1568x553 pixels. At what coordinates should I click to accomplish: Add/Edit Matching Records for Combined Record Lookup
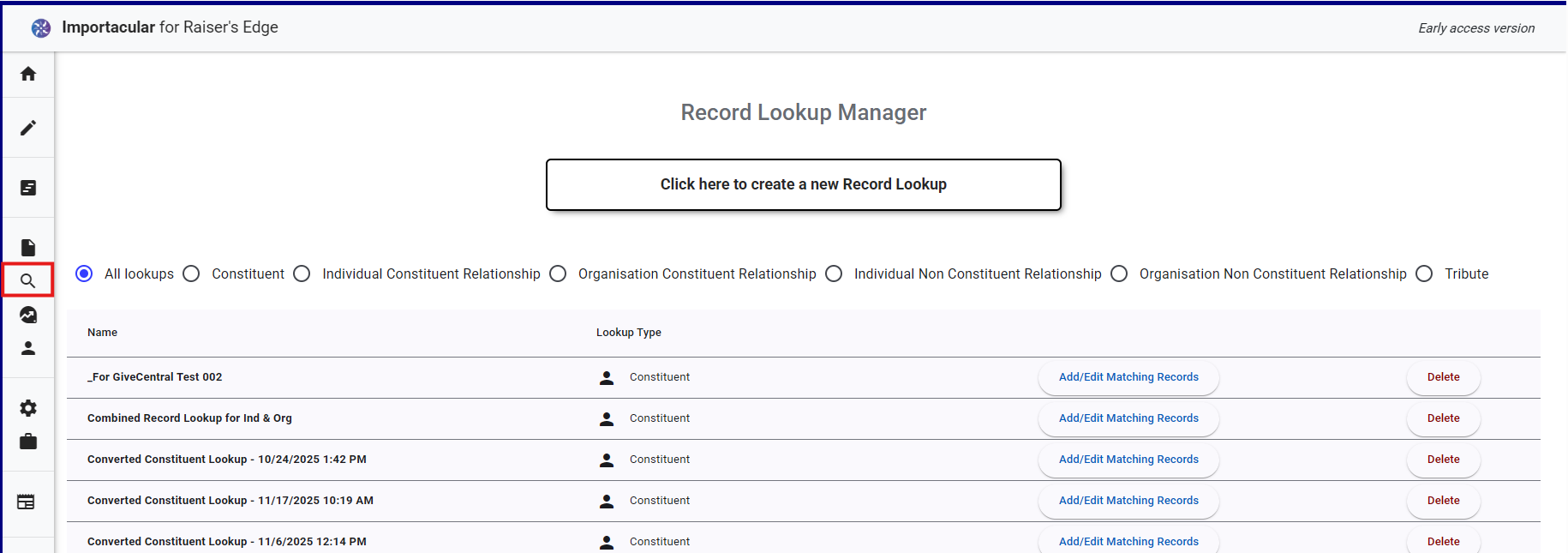(x=1128, y=418)
